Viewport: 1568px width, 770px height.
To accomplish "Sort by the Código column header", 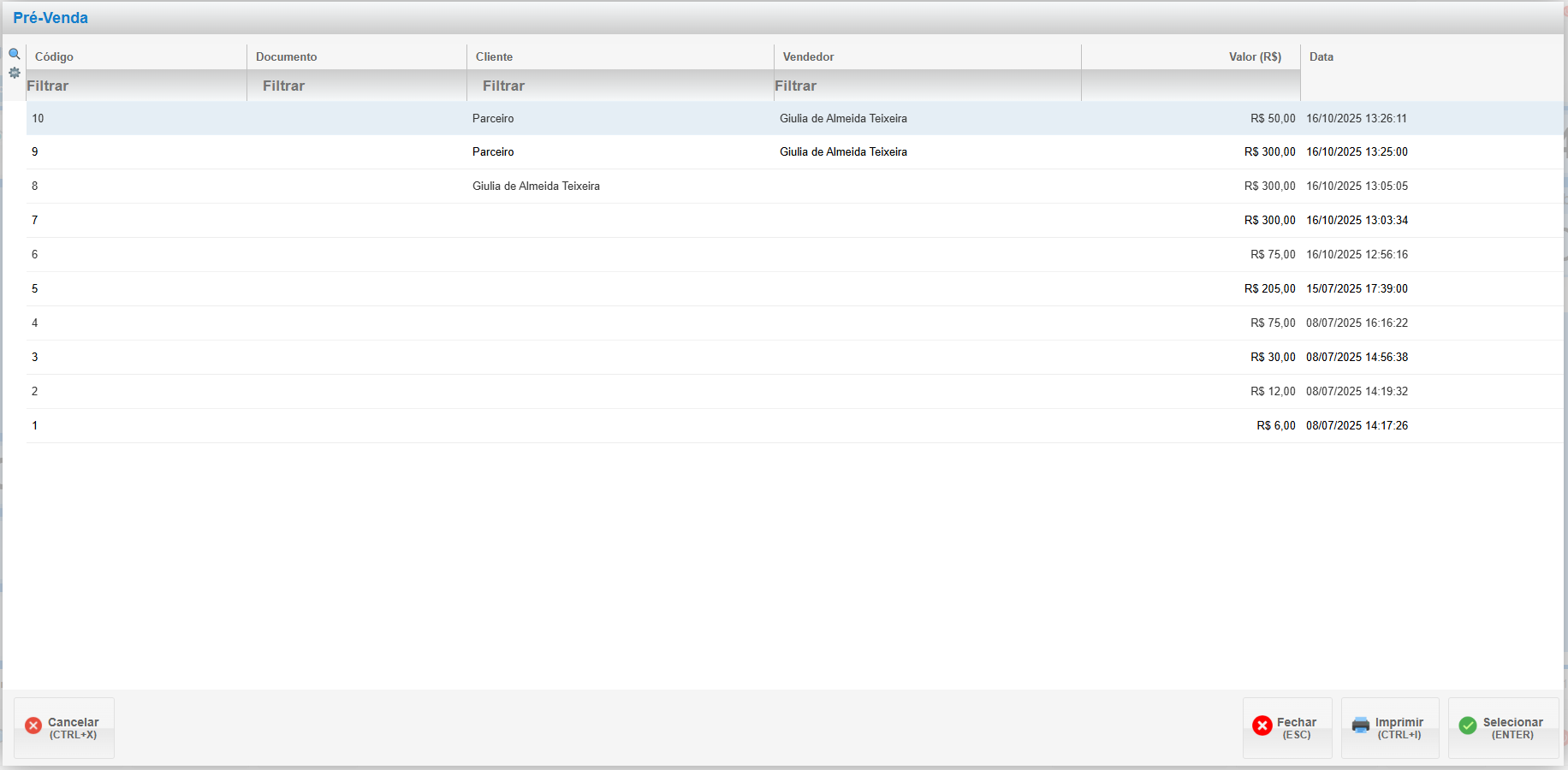I will [54, 56].
